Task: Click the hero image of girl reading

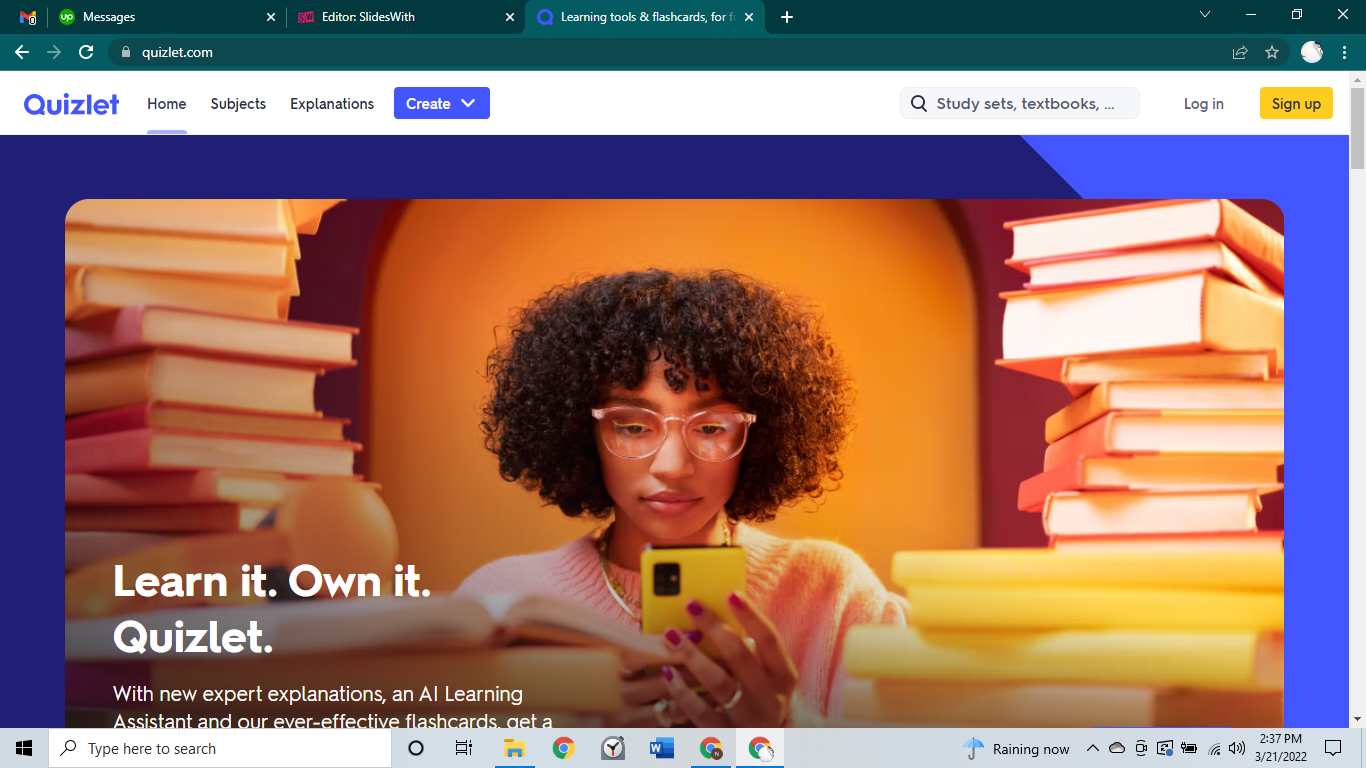Action: [674, 463]
